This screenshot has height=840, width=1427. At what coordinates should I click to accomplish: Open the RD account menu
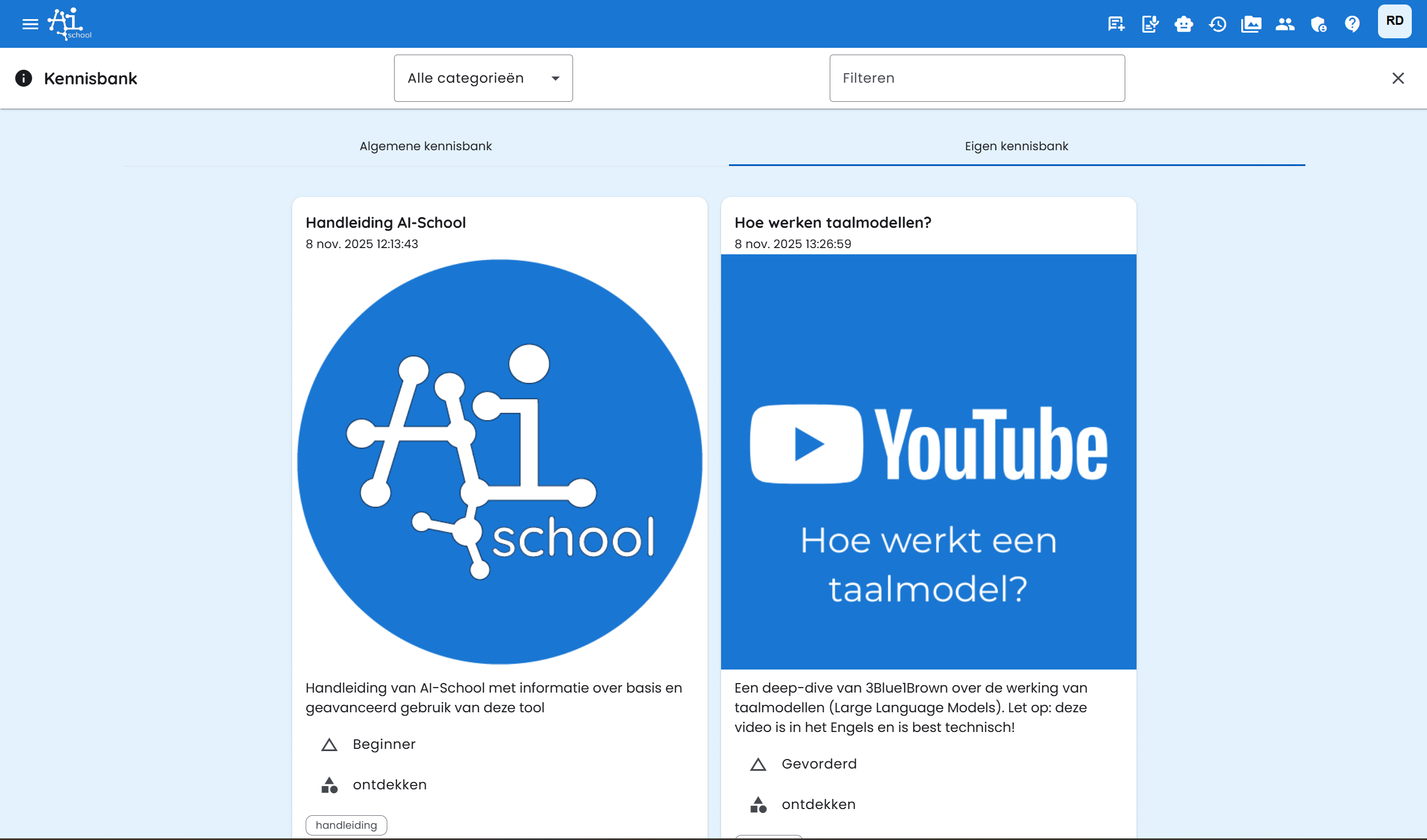click(x=1395, y=21)
